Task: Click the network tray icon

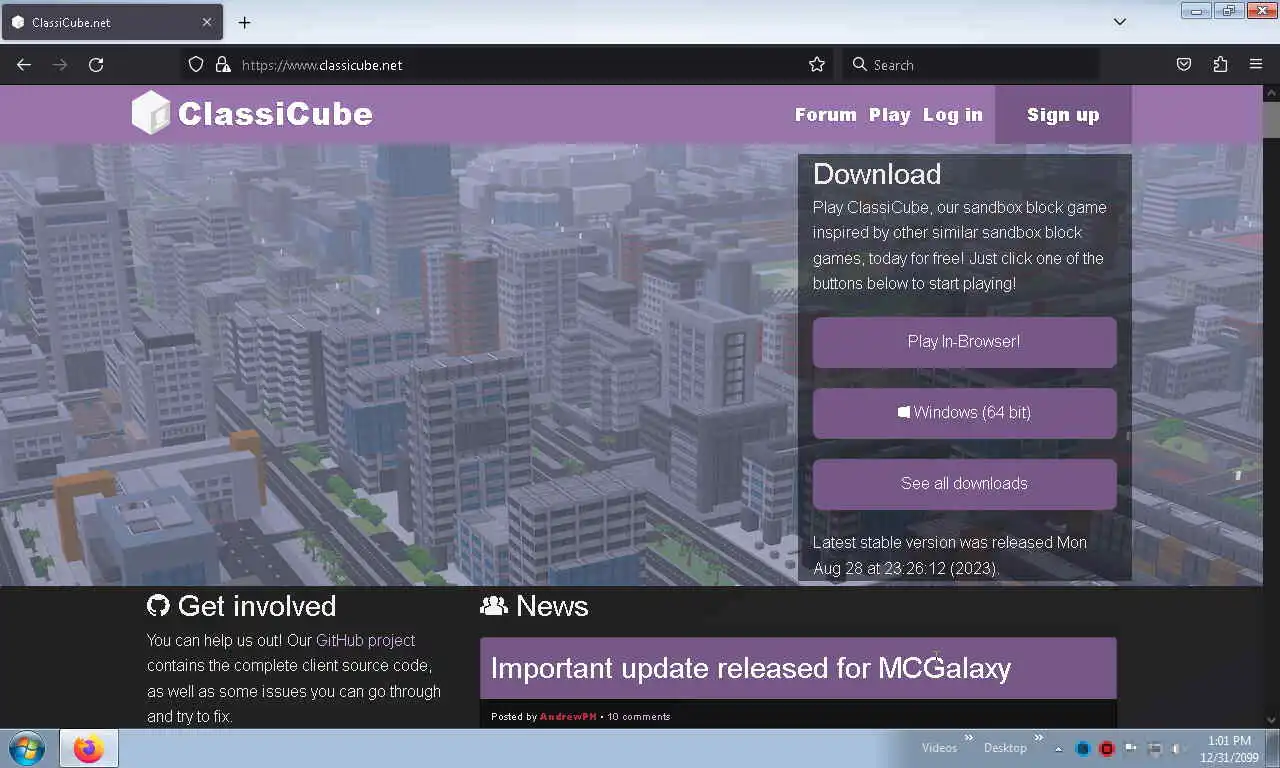Action: pyautogui.click(x=1155, y=749)
